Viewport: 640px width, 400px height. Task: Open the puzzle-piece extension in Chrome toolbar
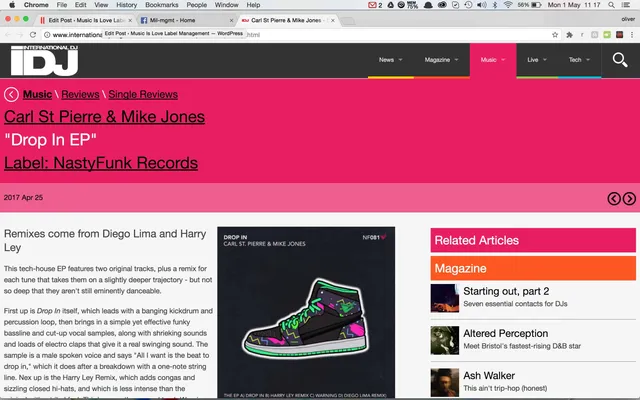569,35
